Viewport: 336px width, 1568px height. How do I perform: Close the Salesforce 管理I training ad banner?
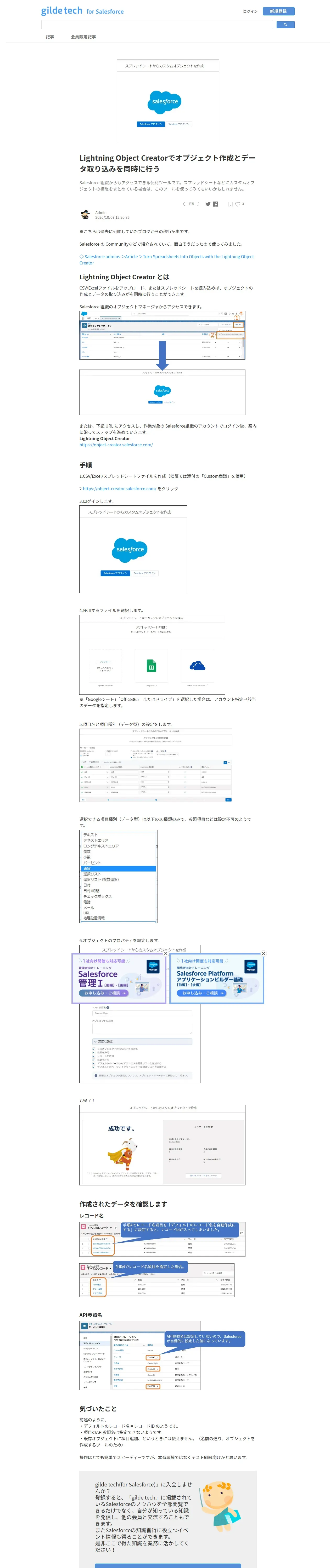(x=165, y=954)
